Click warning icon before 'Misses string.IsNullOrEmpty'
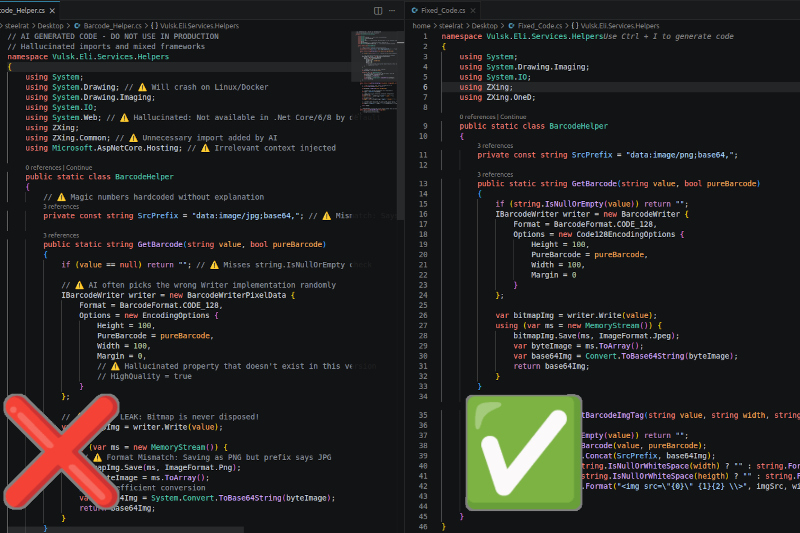Screen dimensions: 800x533 coord(214,265)
